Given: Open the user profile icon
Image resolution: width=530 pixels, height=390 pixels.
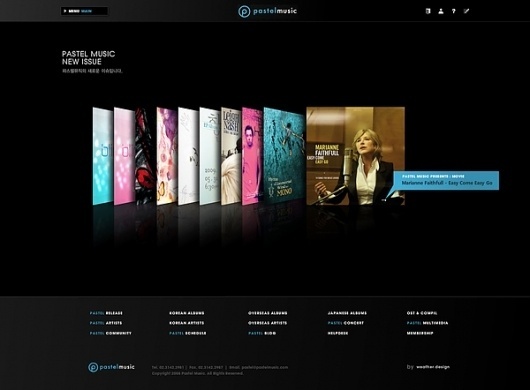Looking at the screenshot, I should (441, 11).
